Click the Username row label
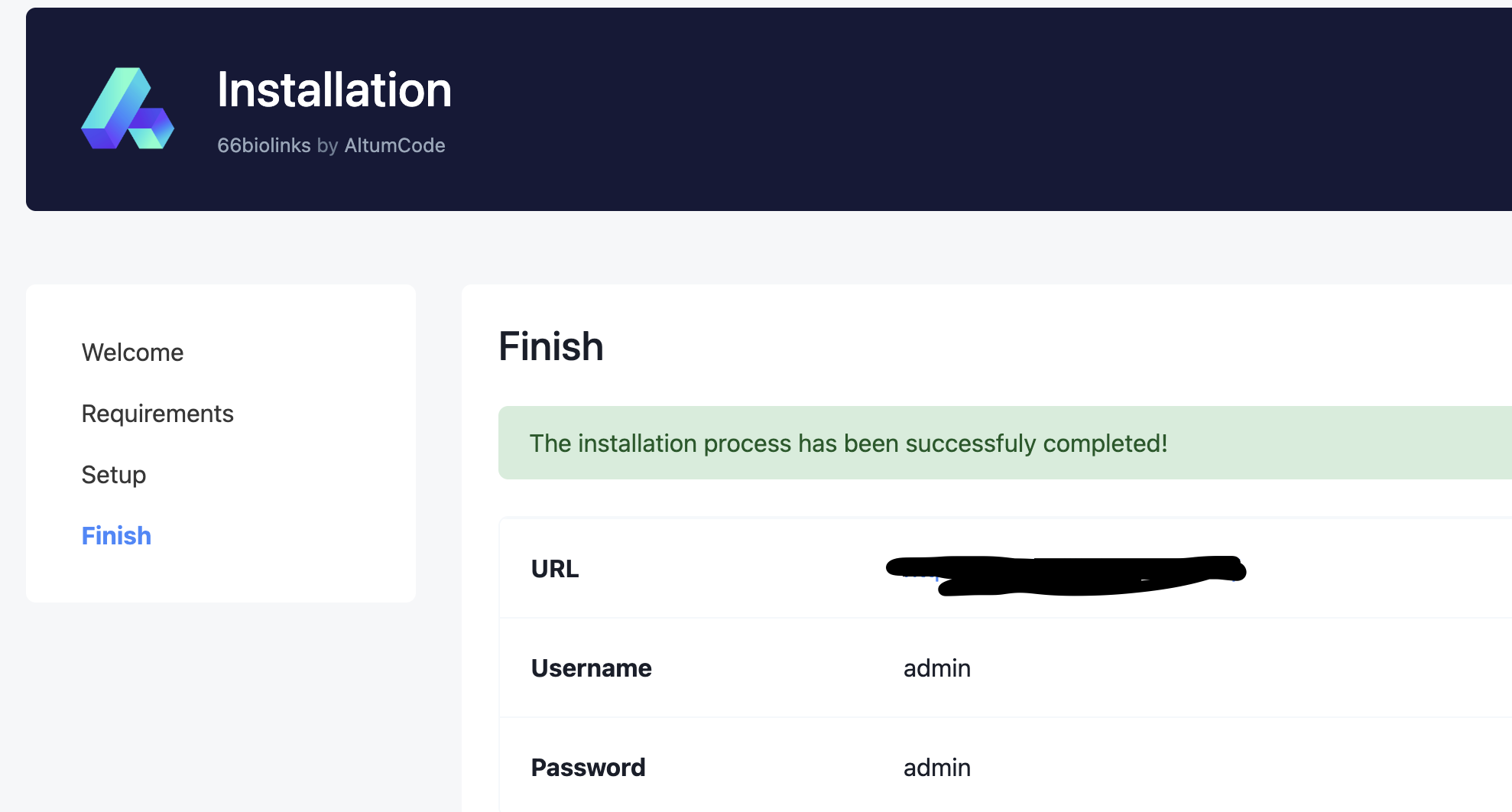The height and width of the screenshot is (812, 1512). tap(591, 668)
